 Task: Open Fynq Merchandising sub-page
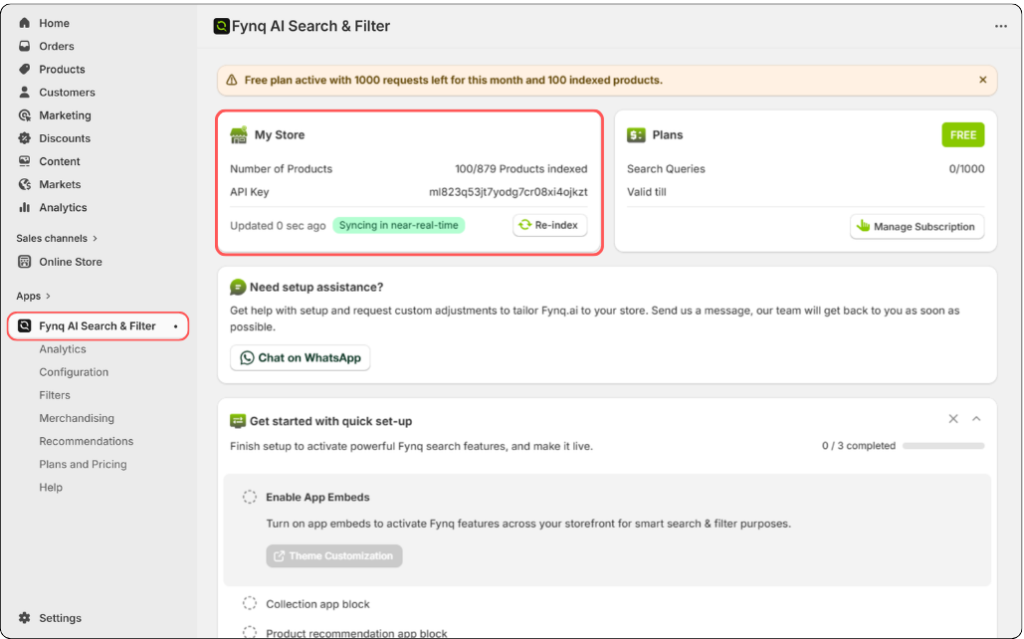(76, 418)
